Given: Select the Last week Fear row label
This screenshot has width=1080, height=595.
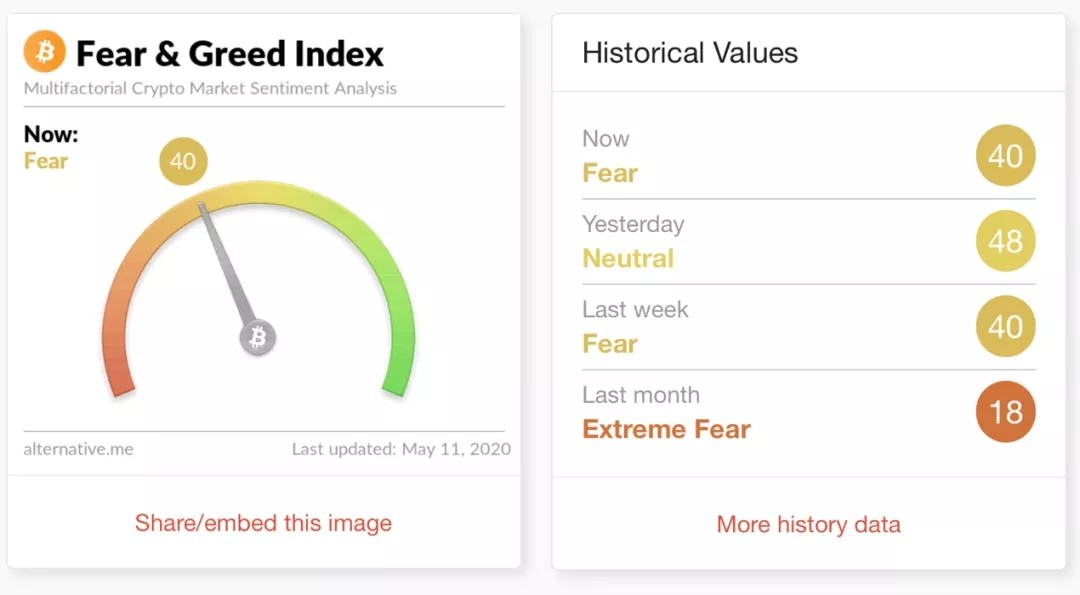Looking at the screenshot, I should (610, 344).
